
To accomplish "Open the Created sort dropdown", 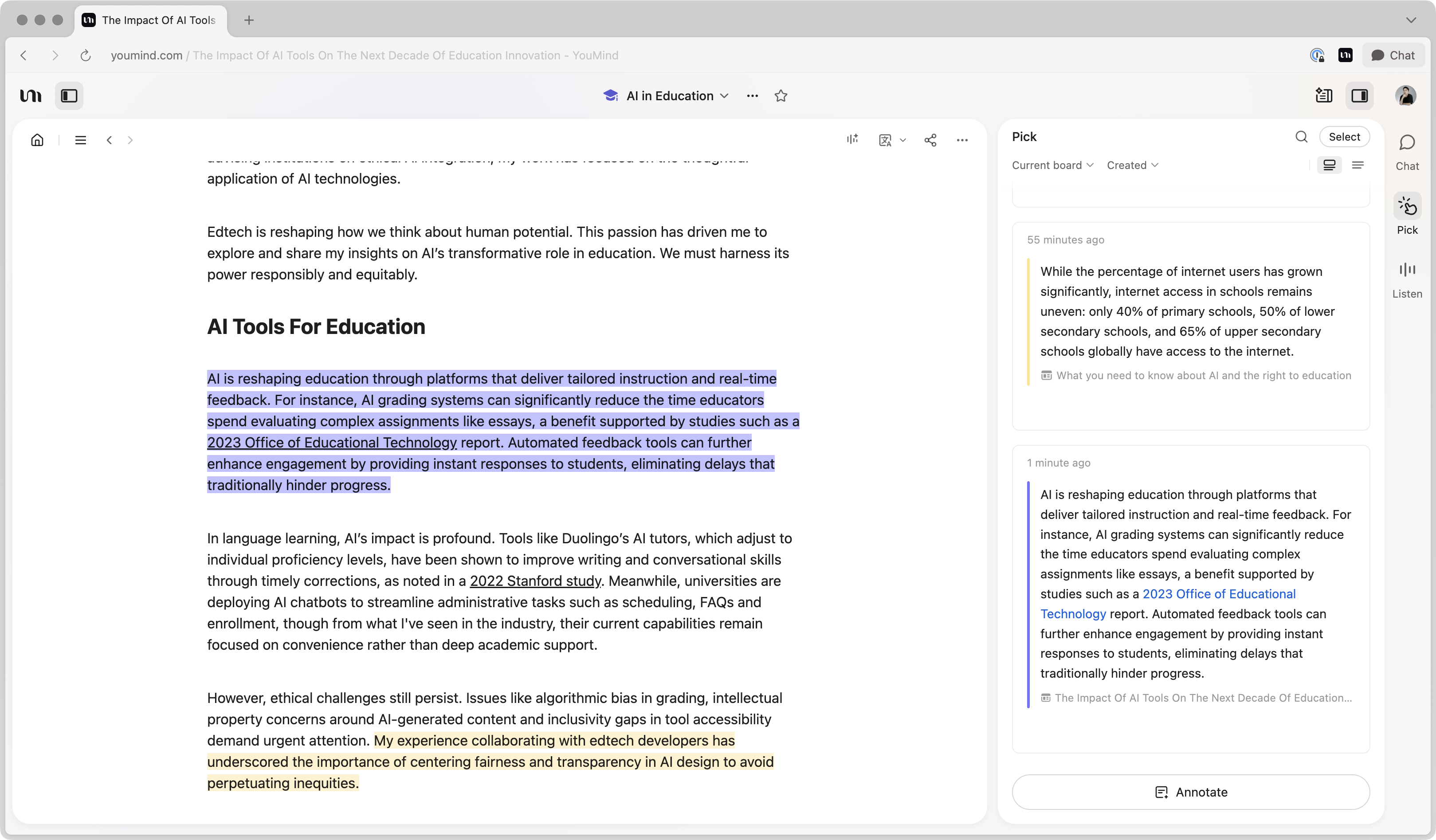I will (x=1132, y=165).
